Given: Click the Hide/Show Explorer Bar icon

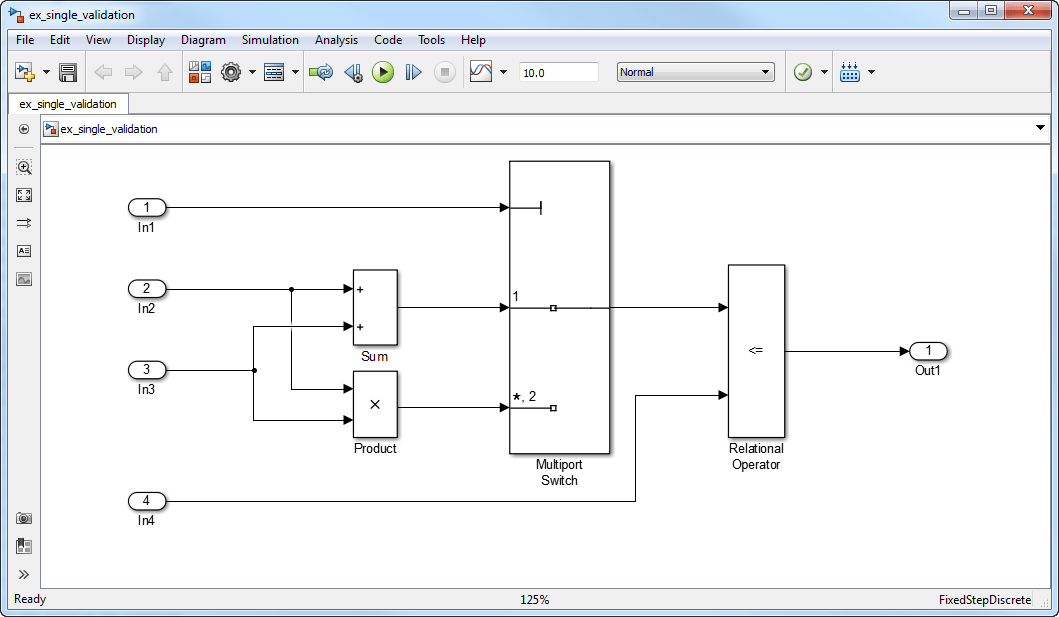Looking at the screenshot, I should 24,129.
